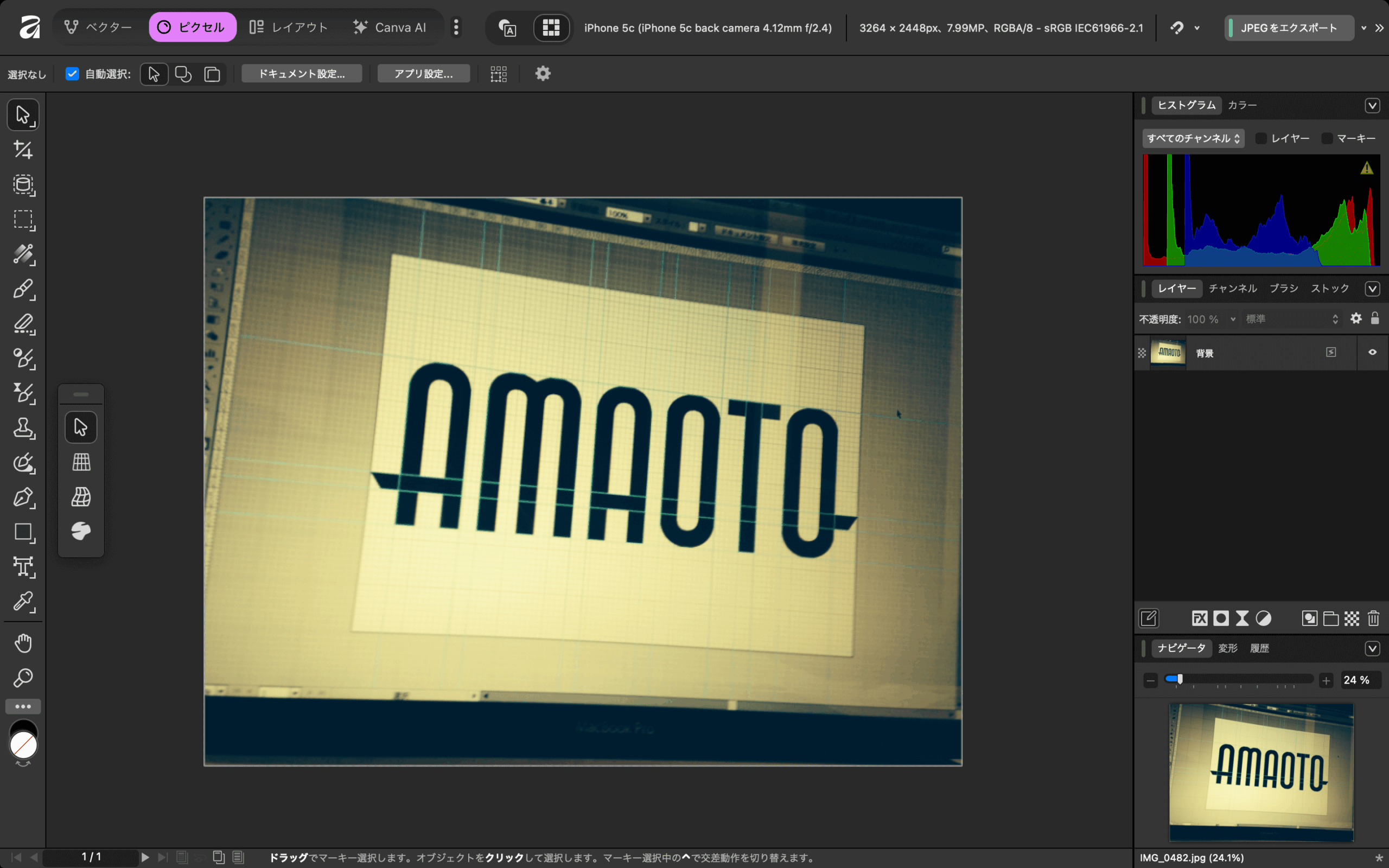Select the Pen tool
This screenshot has height=868, width=1389.
(x=23, y=497)
